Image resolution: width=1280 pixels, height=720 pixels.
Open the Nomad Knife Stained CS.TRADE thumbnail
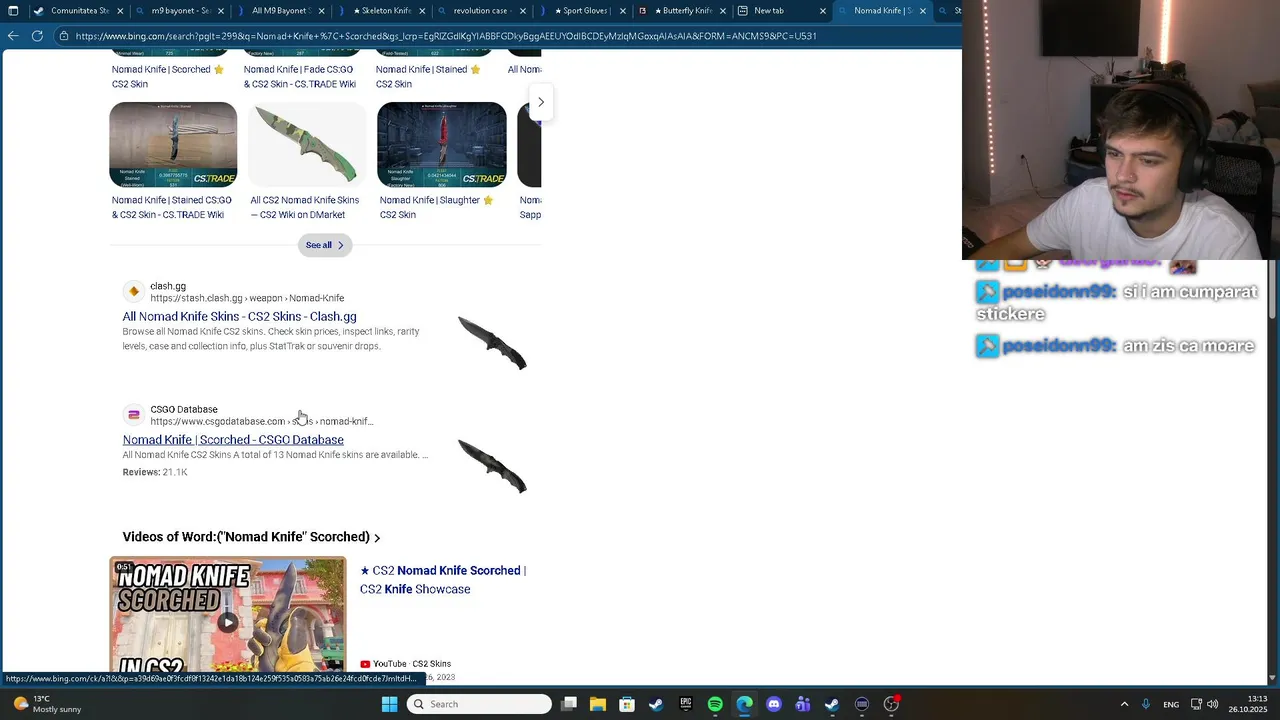173,144
